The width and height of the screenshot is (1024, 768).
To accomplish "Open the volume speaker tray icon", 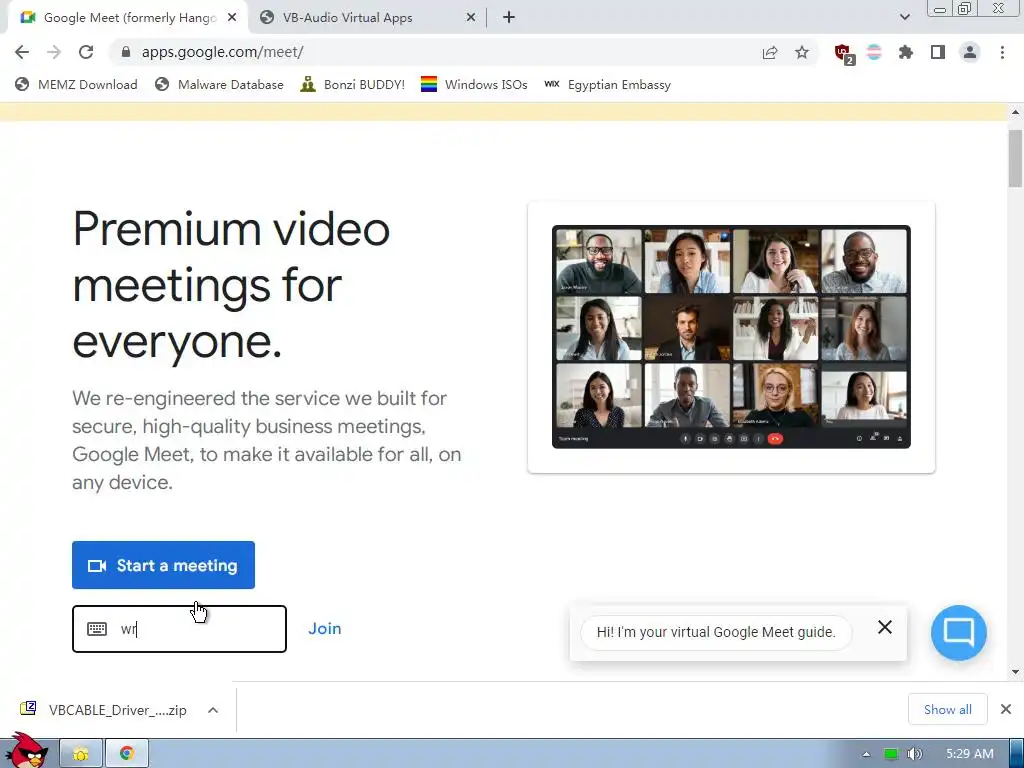I will pyautogui.click(x=914, y=754).
